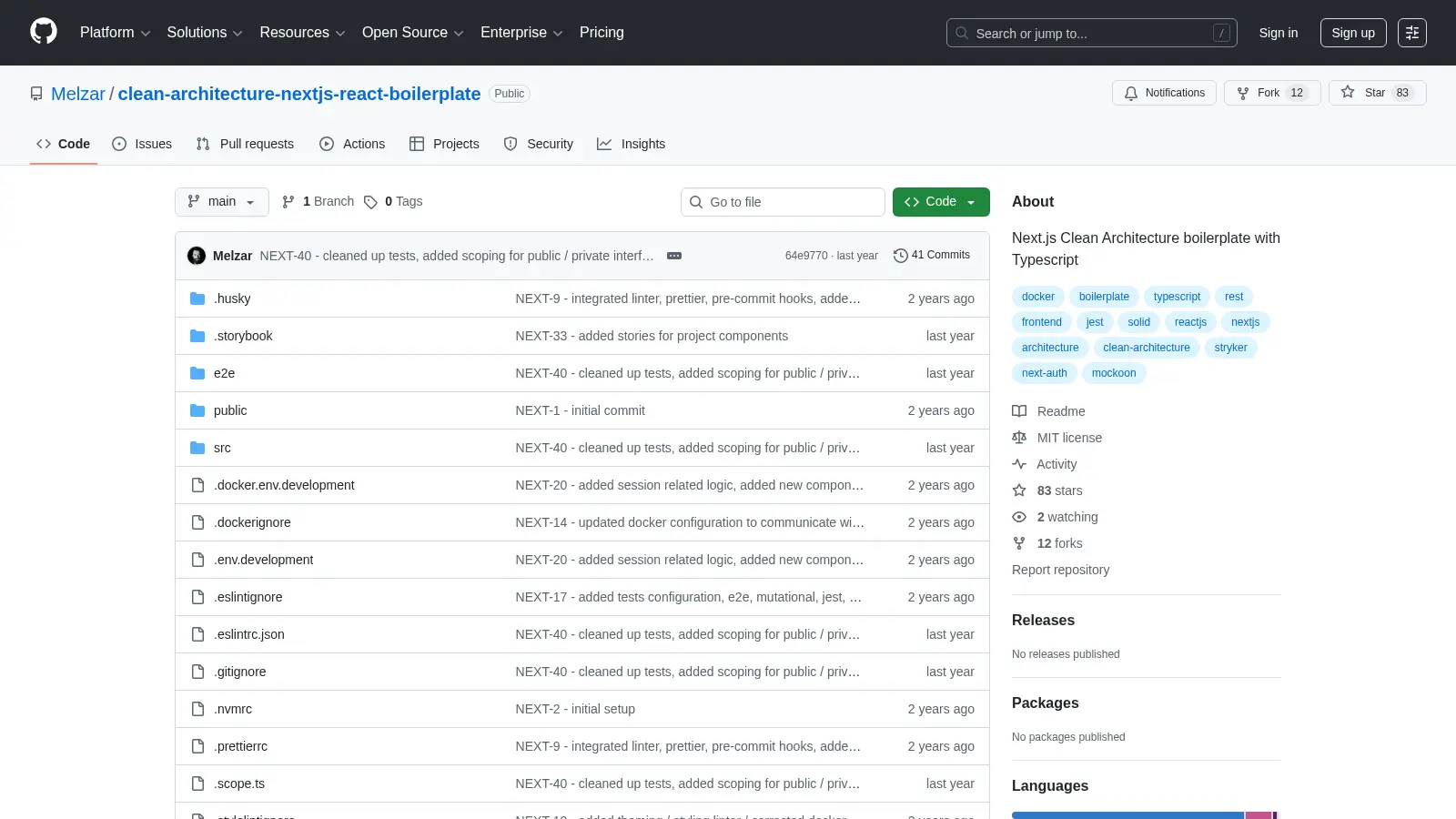Open the typescript topic tag
Viewport: 1456px width, 819px height.
click(x=1177, y=297)
